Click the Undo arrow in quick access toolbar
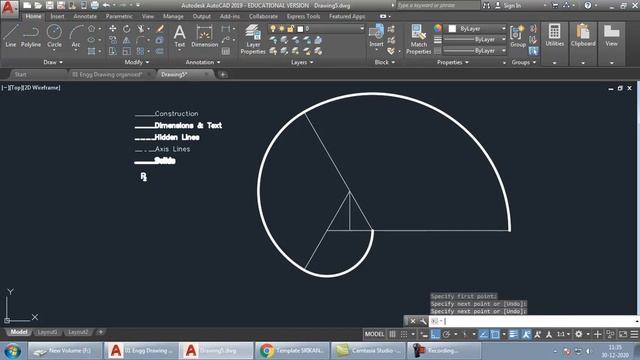Image resolution: width=640 pixels, height=360 pixels. (x=106, y=5)
